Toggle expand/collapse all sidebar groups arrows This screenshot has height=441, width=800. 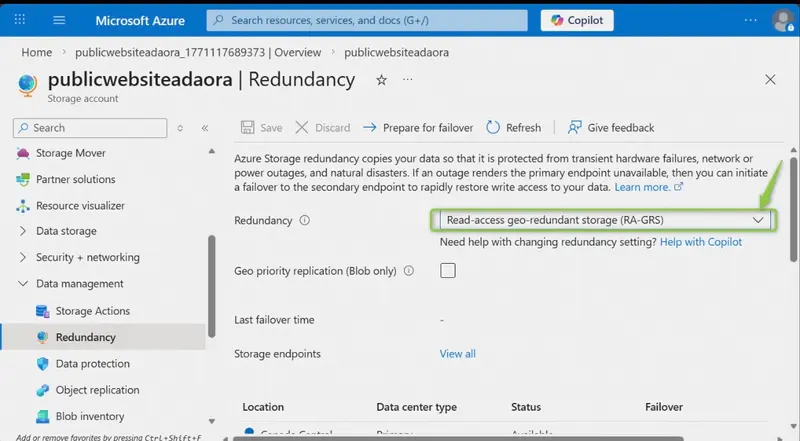[180, 128]
